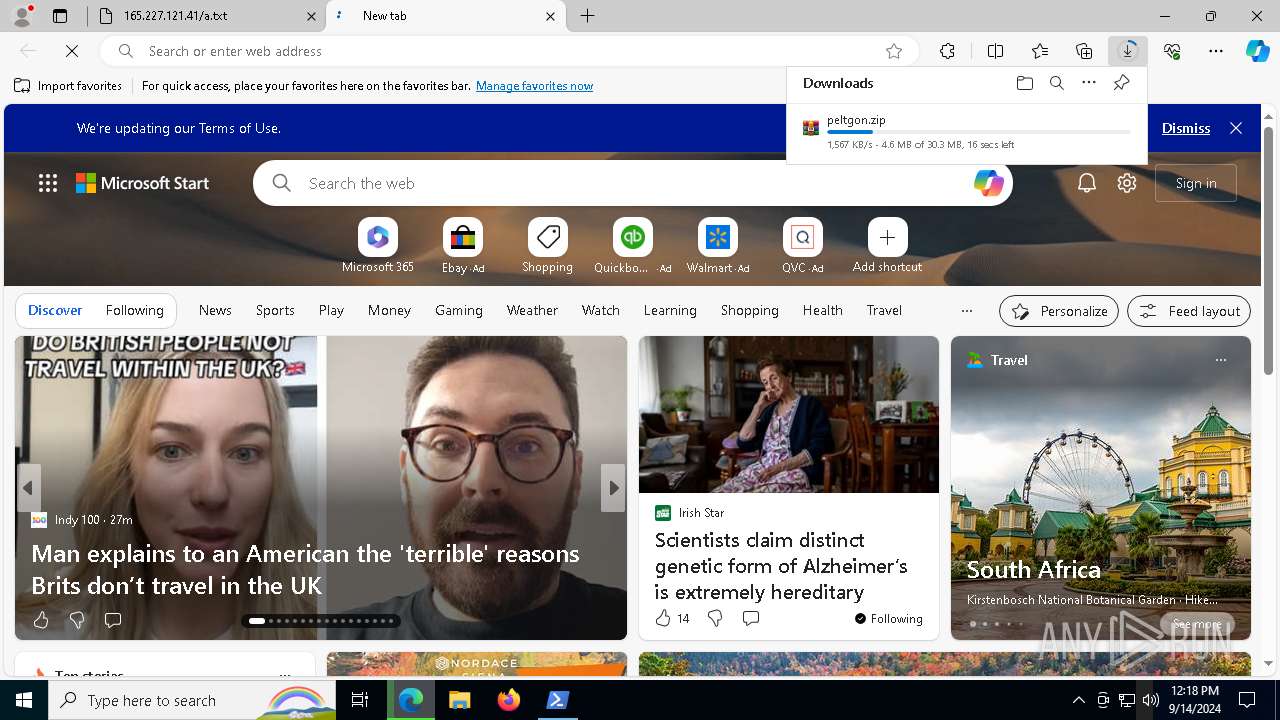This screenshot has width=1280, height=720.
Task: Click the Personalize button
Action: (1059, 311)
